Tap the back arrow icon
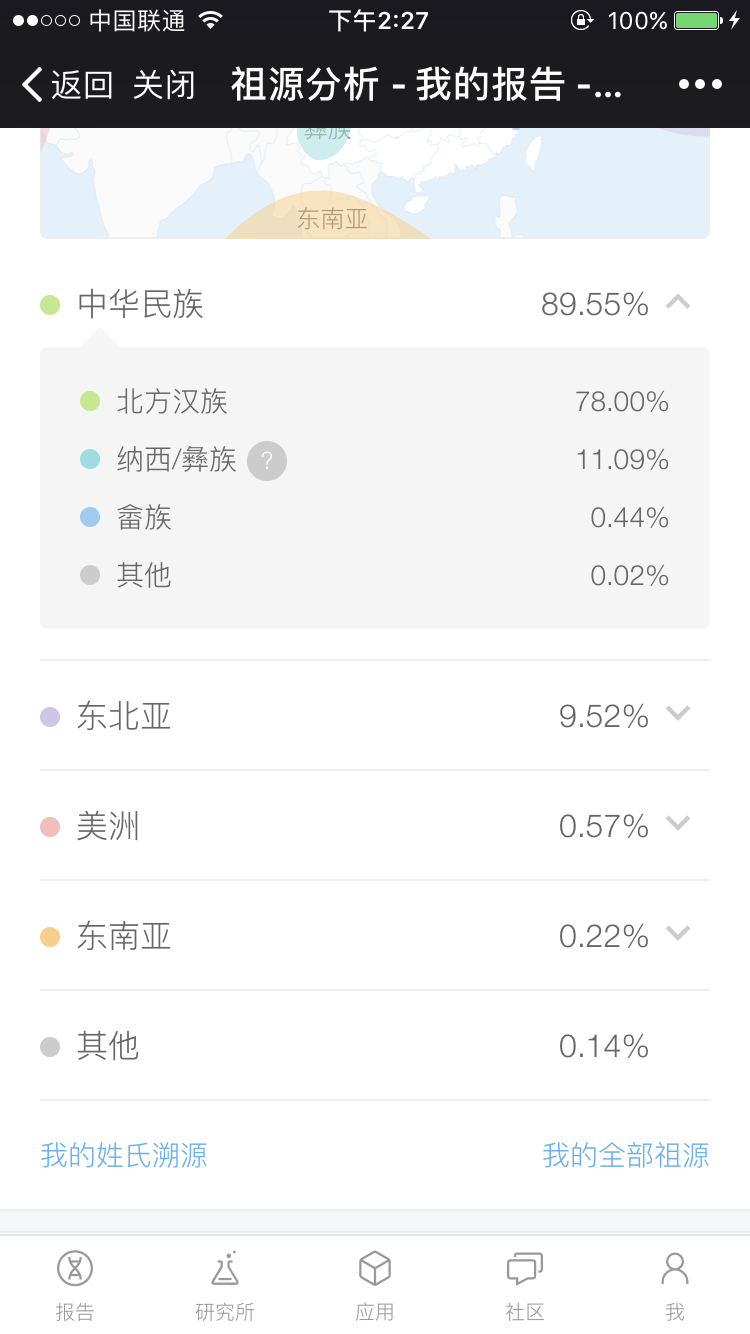Viewport: 750px width, 1334px height. pyautogui.click(x=32, y=85)
